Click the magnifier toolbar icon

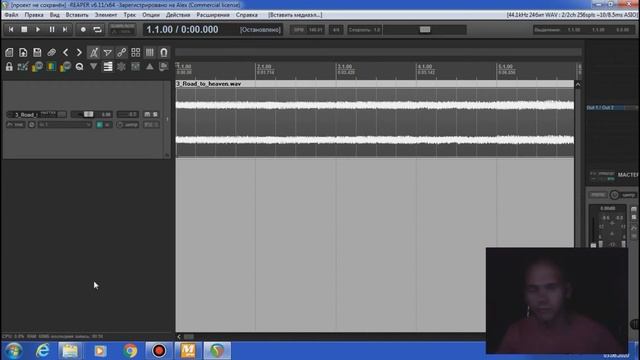point(79,67)
